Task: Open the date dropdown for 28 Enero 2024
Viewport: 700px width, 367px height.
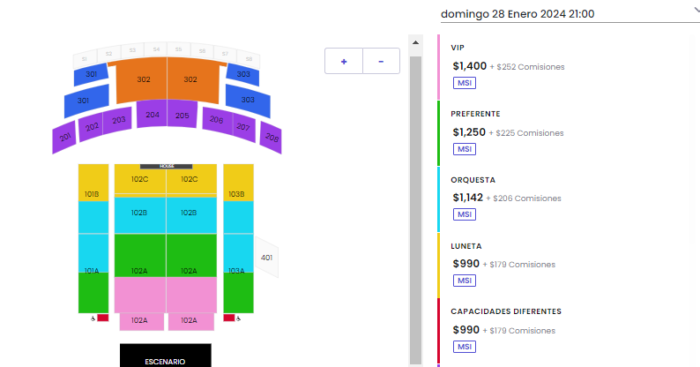Action: [x=570, y=14]
